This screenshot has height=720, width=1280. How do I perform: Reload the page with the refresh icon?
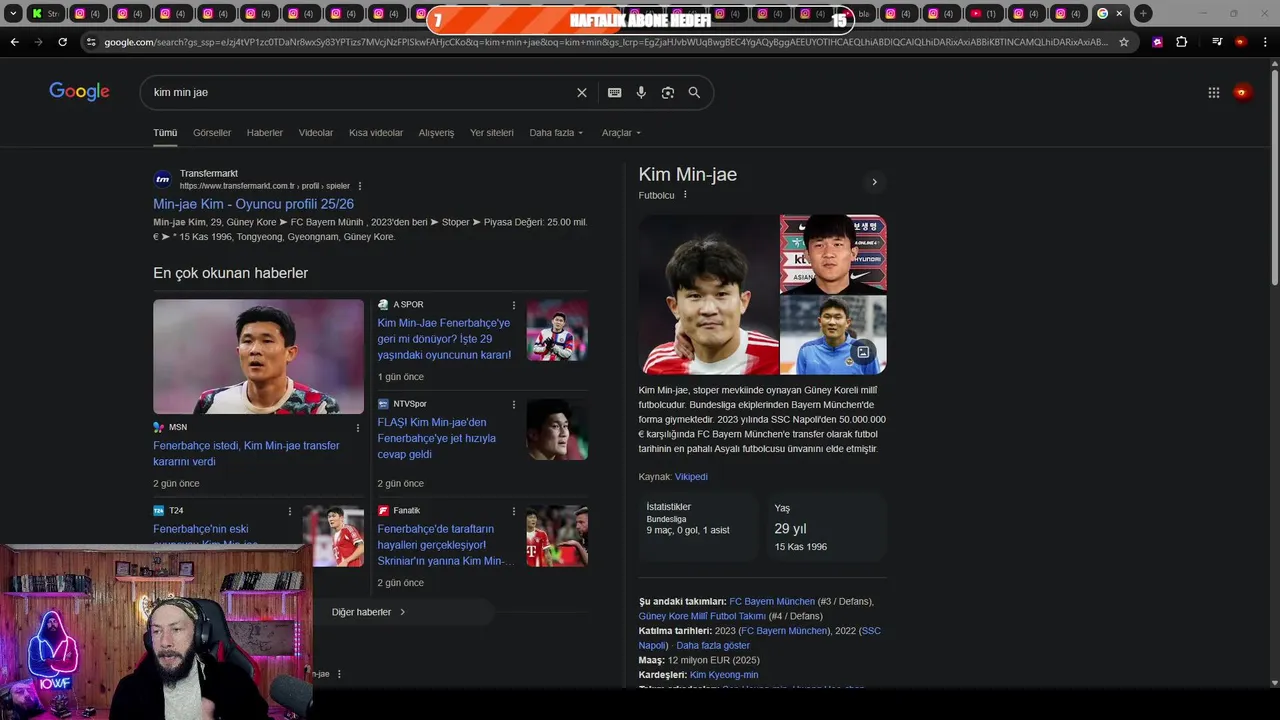[62, 42]
